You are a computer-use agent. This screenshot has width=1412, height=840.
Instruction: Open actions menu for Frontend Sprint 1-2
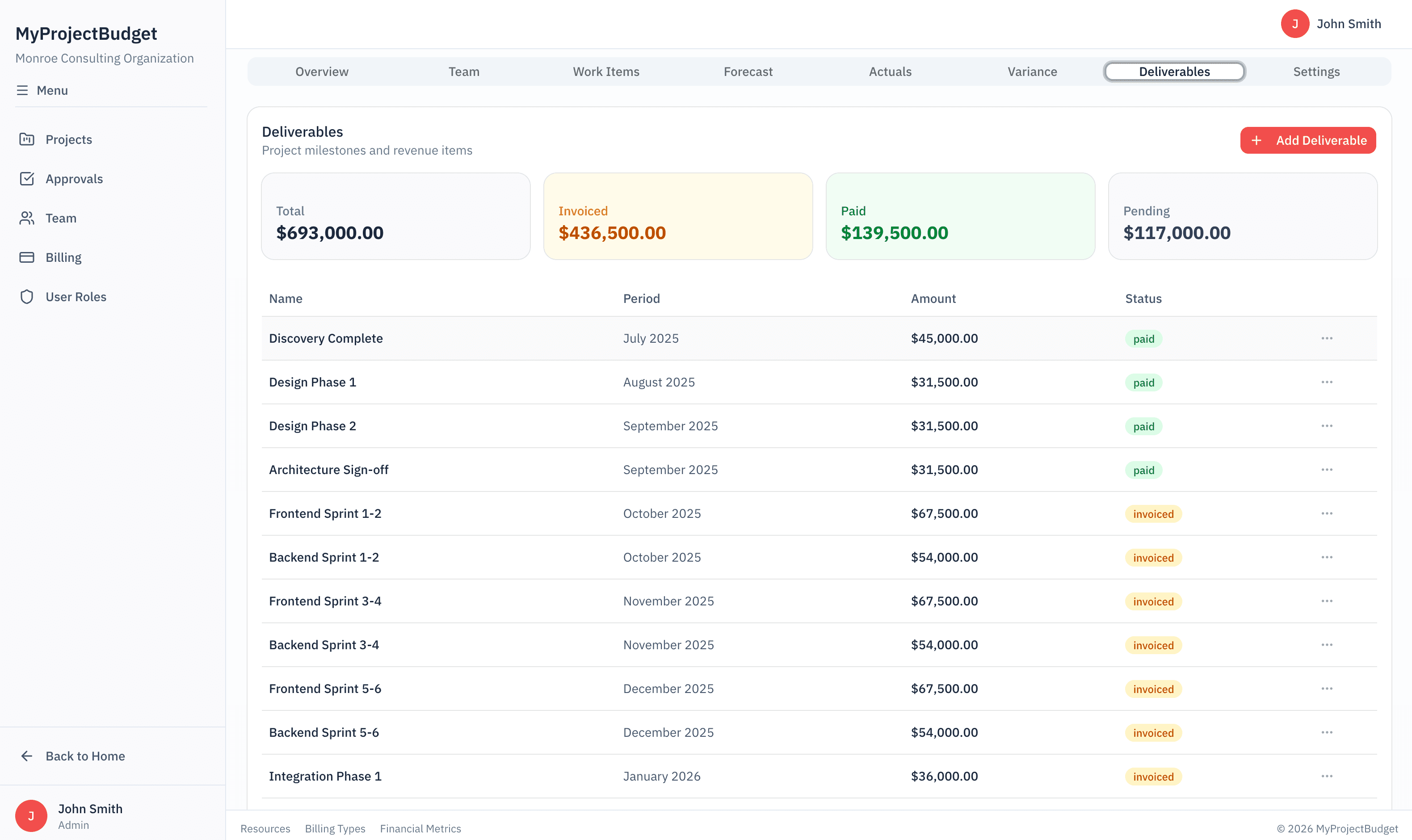point(1327,513)
